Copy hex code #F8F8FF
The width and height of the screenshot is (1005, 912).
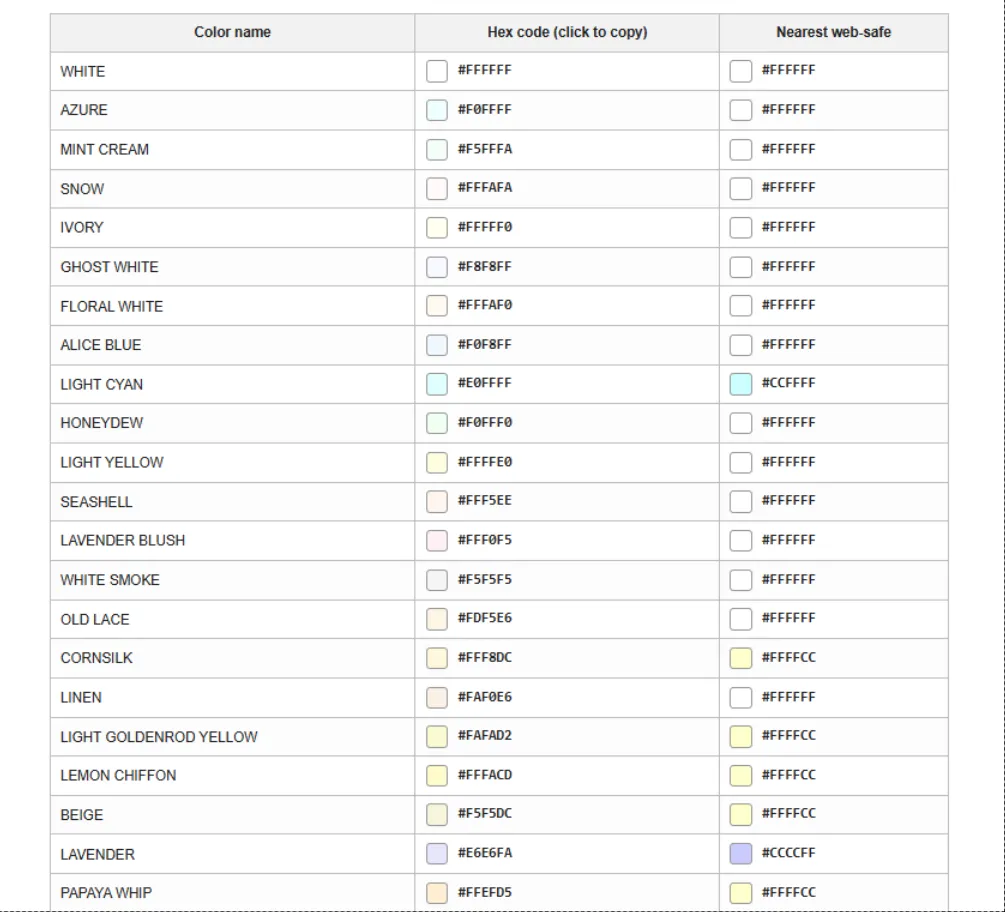(485, 266)
